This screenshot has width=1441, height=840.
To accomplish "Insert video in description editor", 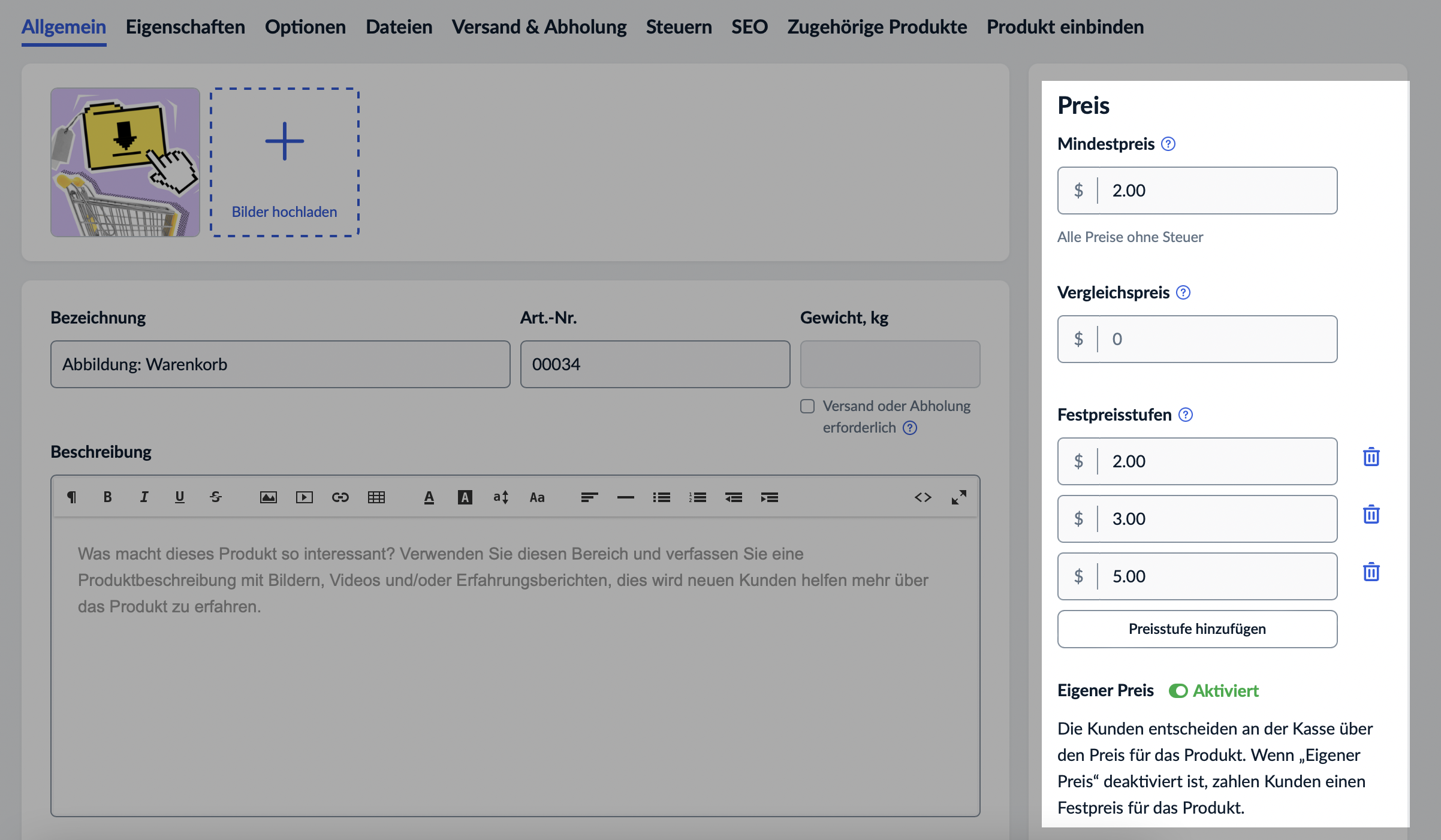I will (304, 497).
